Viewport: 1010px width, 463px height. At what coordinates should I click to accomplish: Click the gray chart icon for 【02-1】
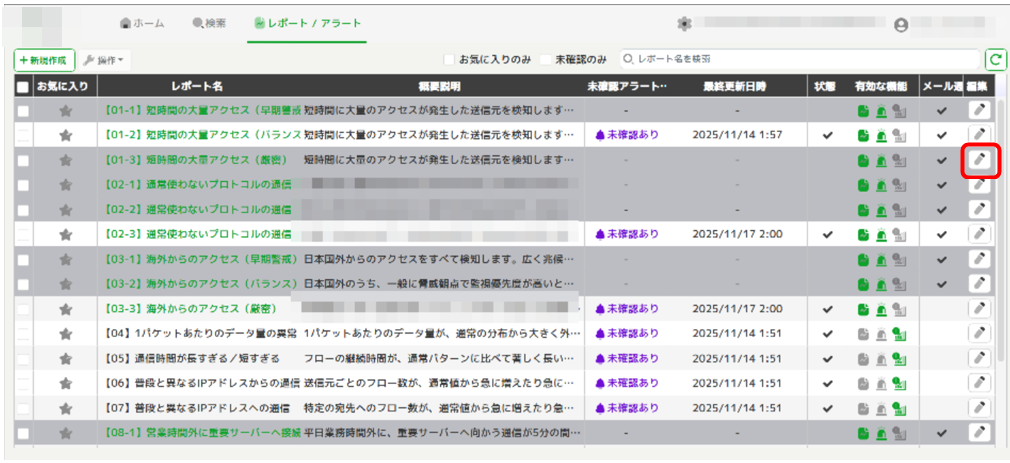point(900,185)
